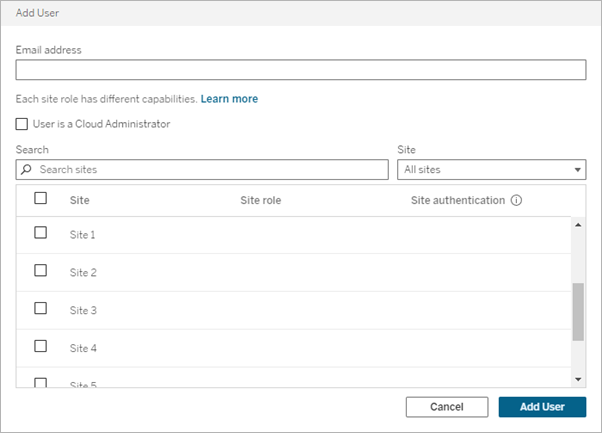Click the scrollbar up arrow
602x433 pixels.
click(578, 224)
